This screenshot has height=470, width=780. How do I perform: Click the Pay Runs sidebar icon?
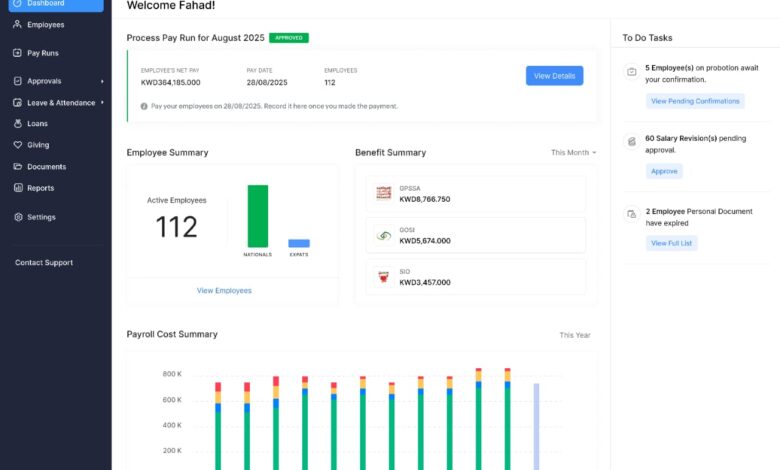(17, 52)
